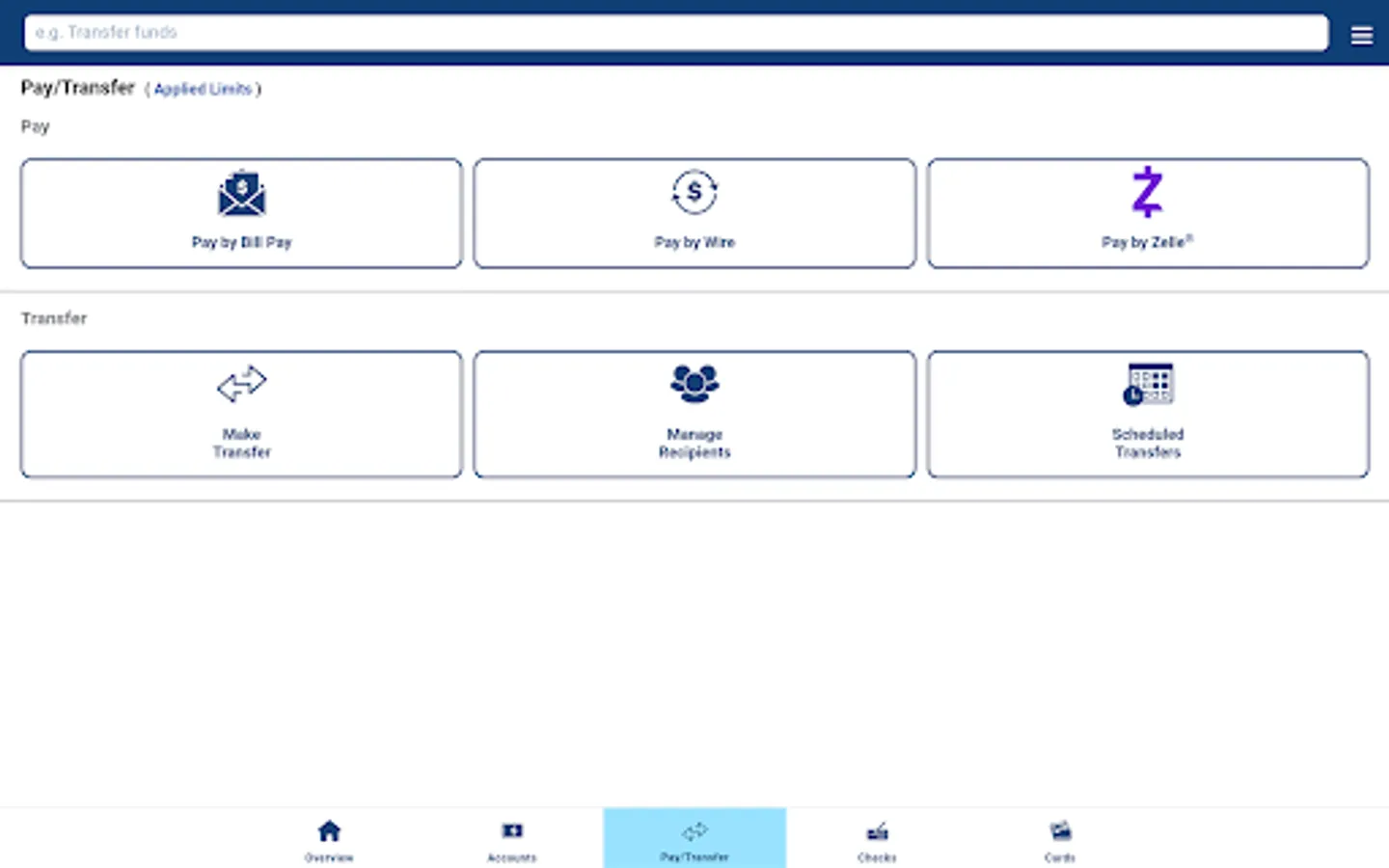The image size is (1389, 868).
Task: Switch to the Checks tab label
Action: 877,857
